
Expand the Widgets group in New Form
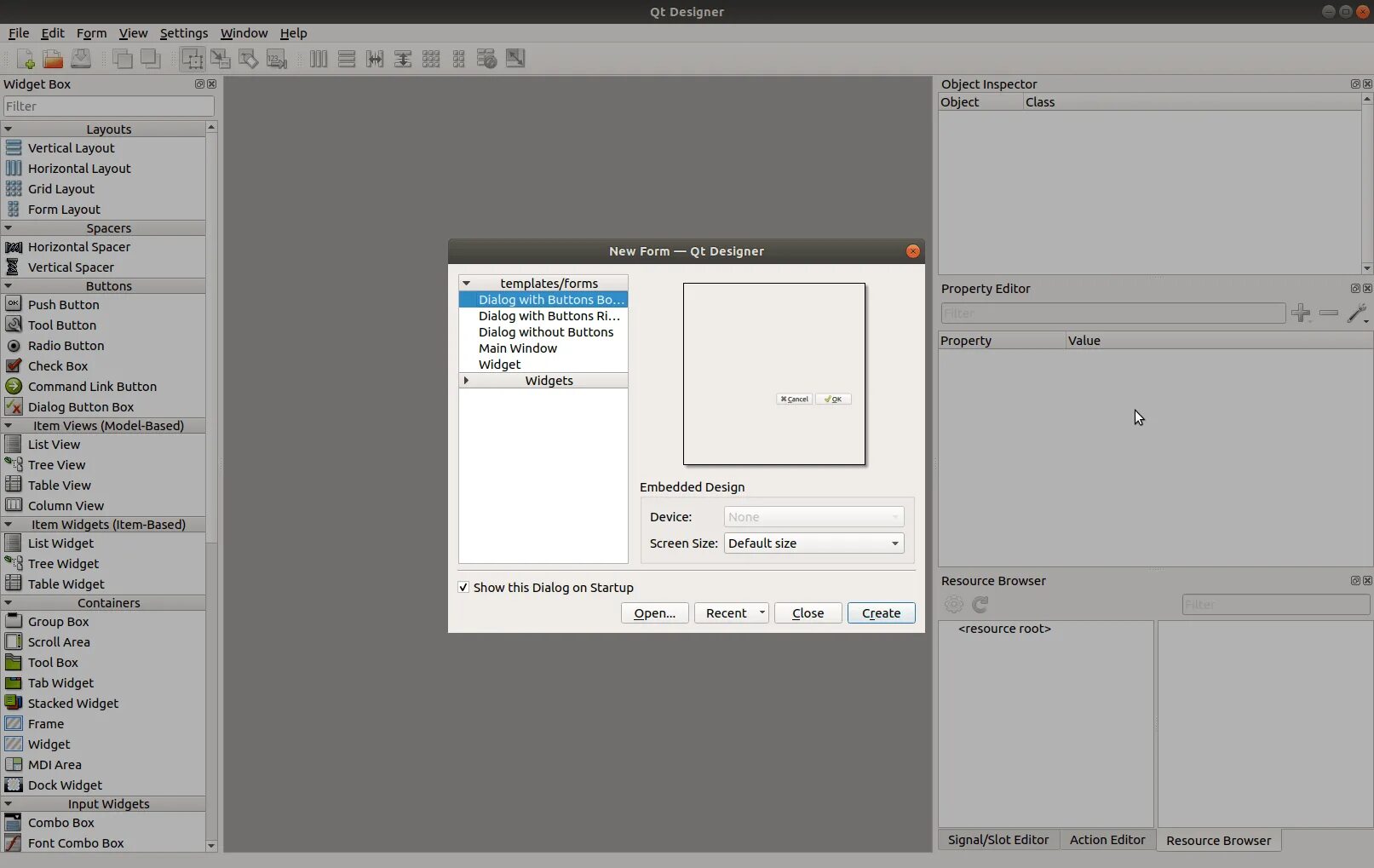click(x=466, y=380)
